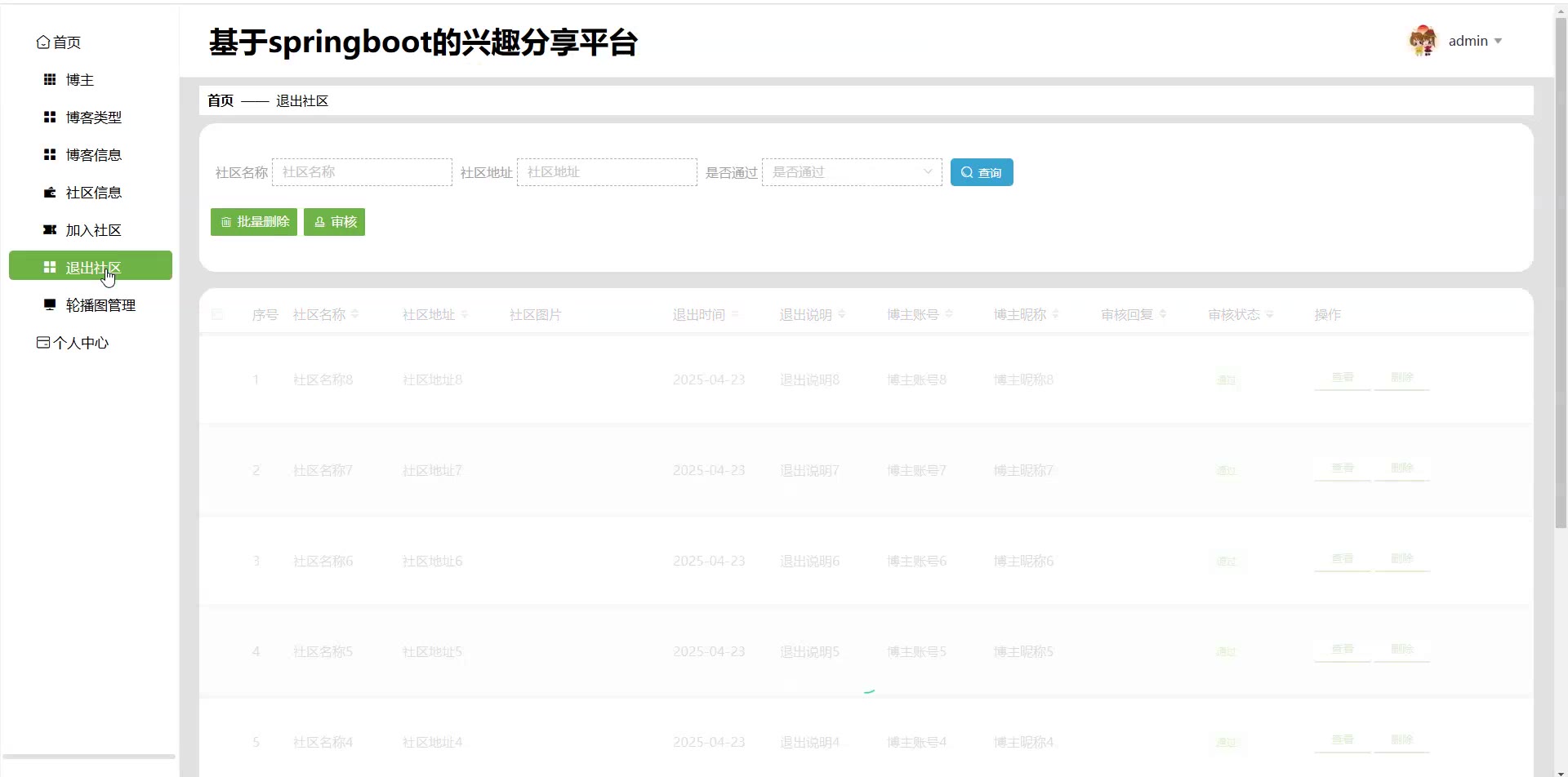Click the green 审核 button
This screenshot has width=1568, height=777.
click(334, 222)
